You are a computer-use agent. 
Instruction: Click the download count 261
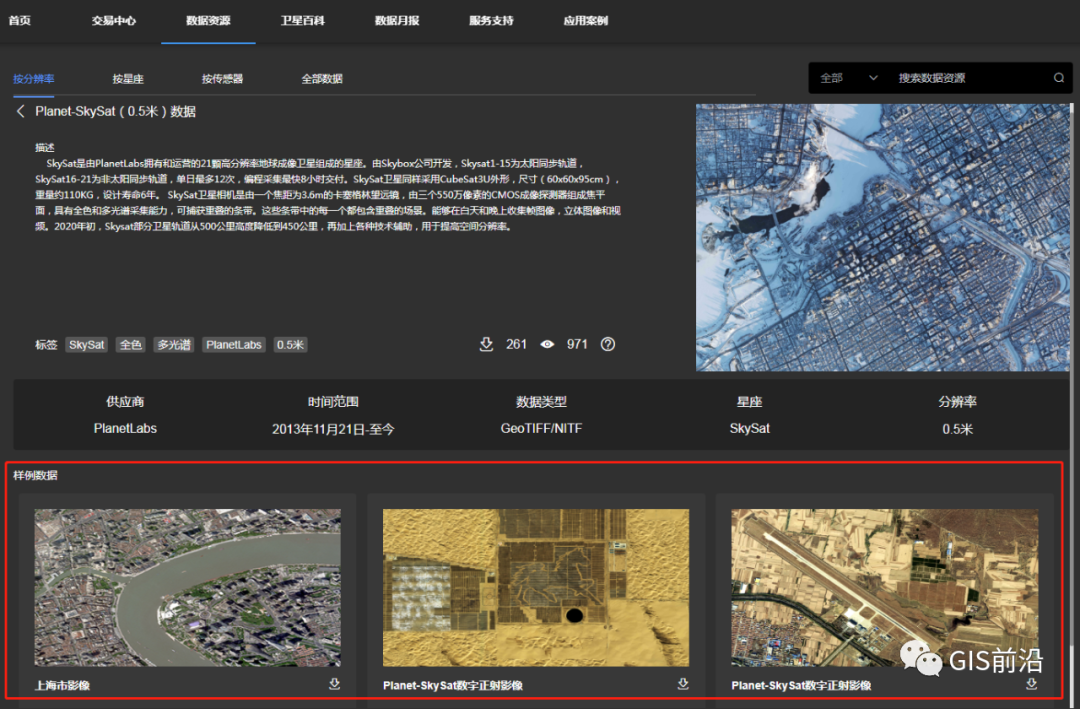(x=517, y=345)
